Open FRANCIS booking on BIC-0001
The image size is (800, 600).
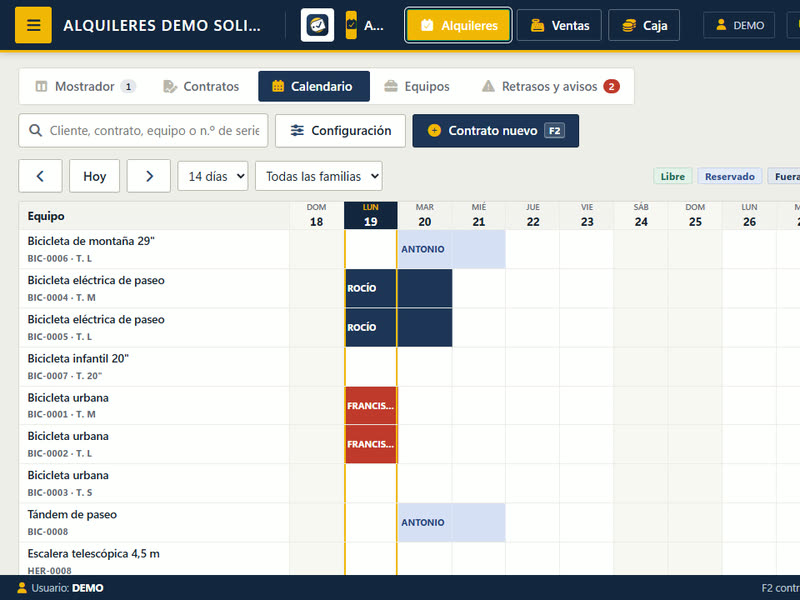[371, 406]
